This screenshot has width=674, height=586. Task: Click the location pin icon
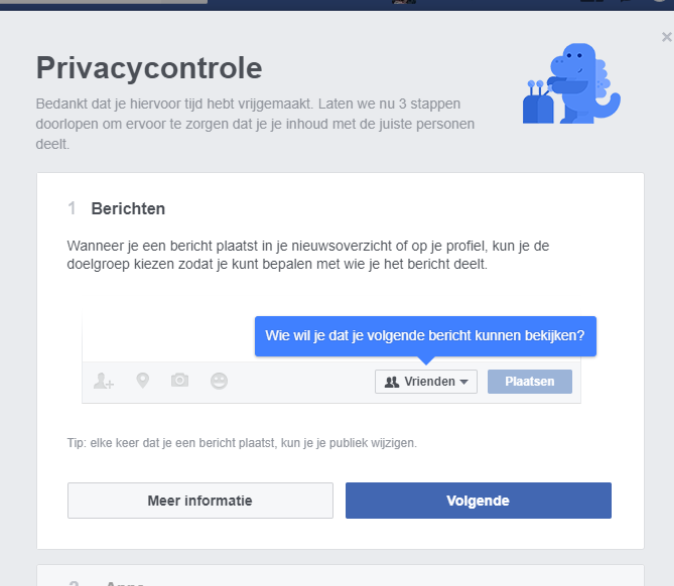click(142, 381)
